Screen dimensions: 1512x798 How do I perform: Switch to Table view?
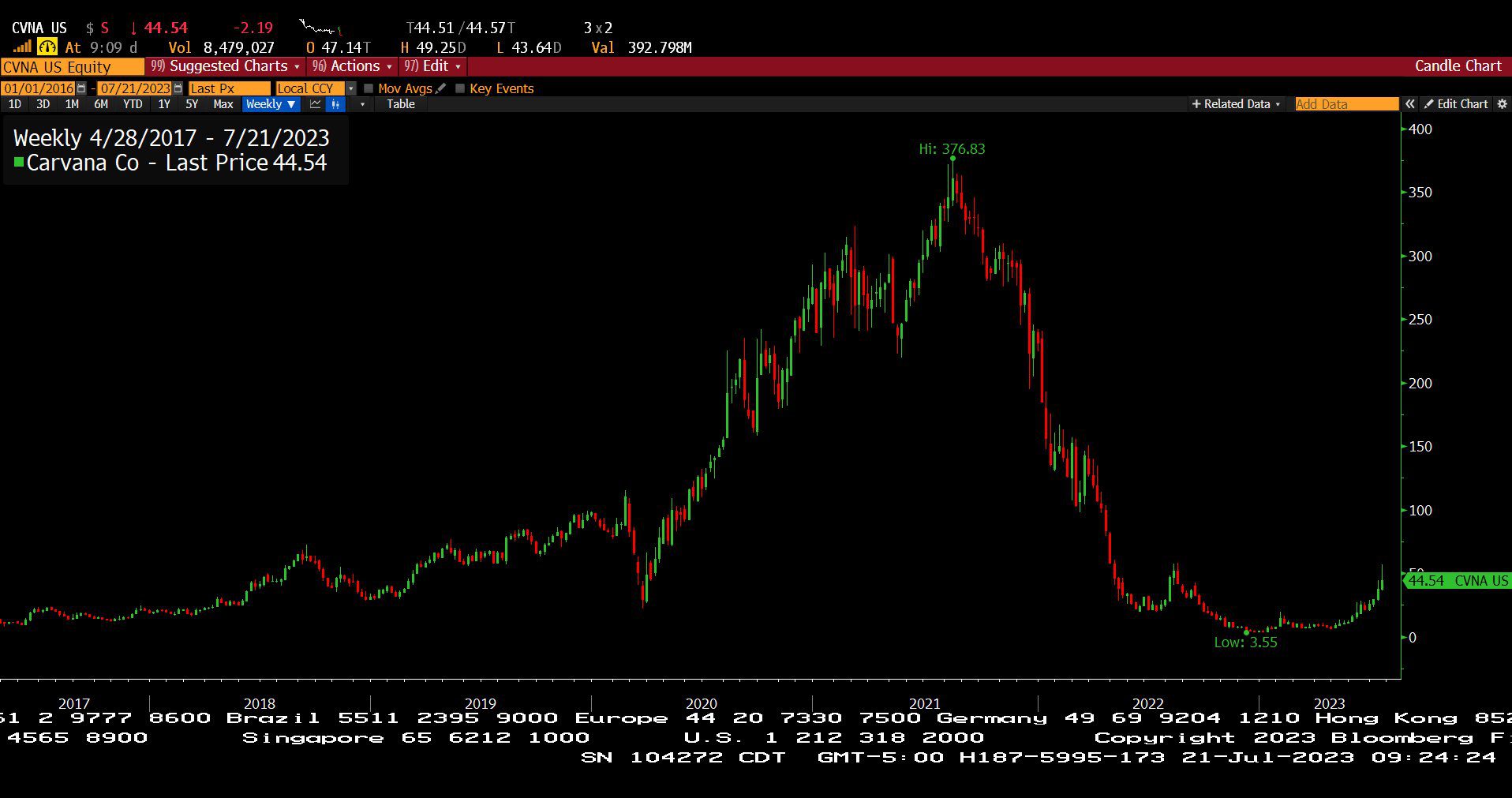click(401, 104)
